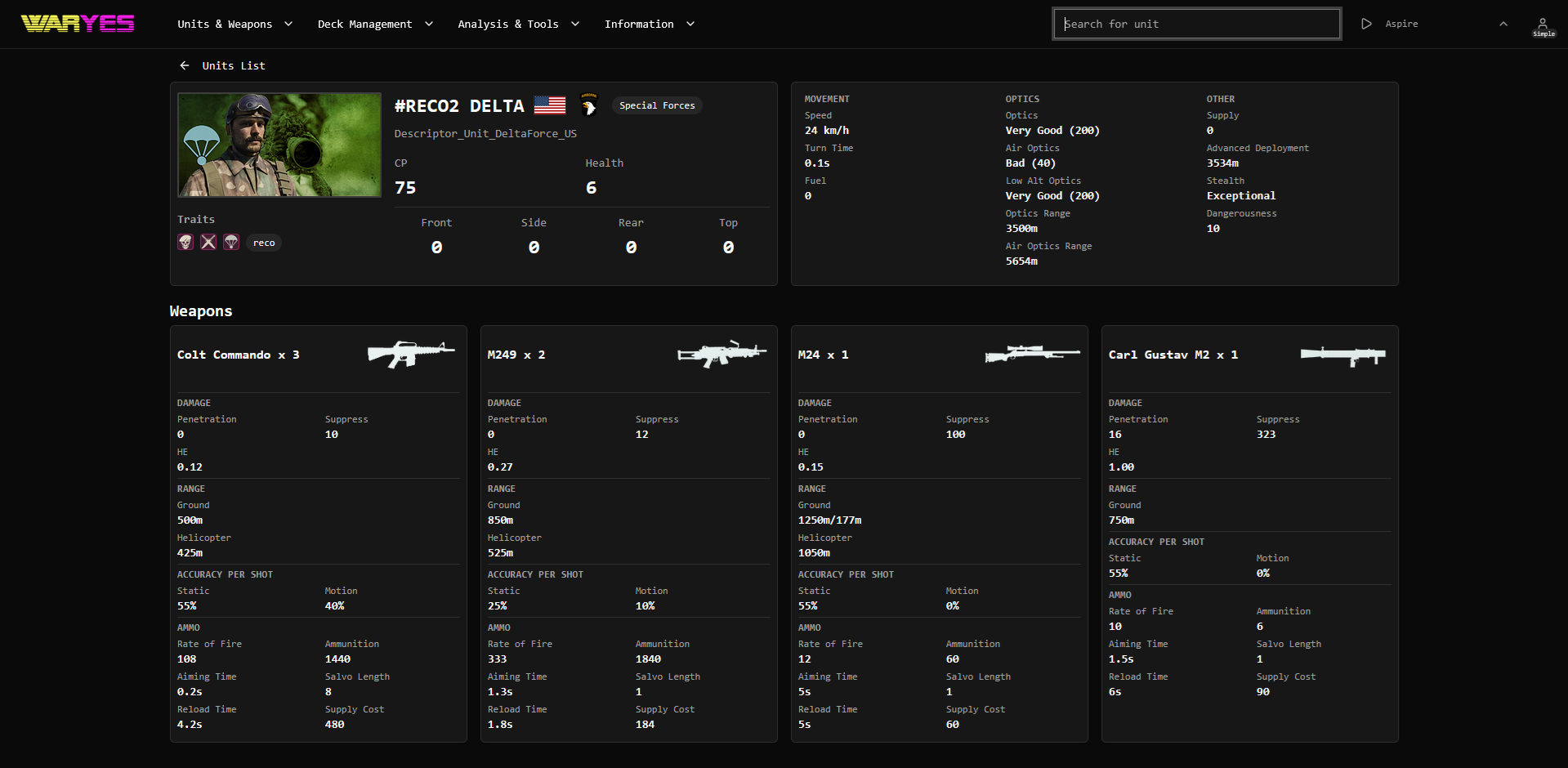
Task: Expand the Analysis & Tools dropdown
Action: coord(518,25)
